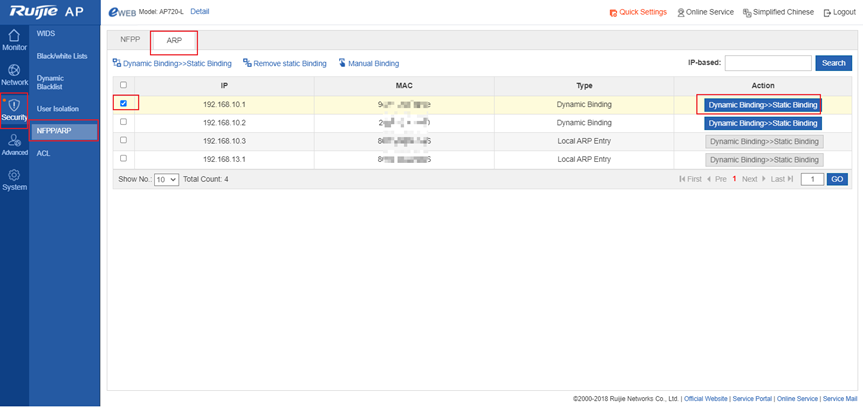Screen dimensions: 863x408
Task: Click the Search button
Action: [833, 63]
